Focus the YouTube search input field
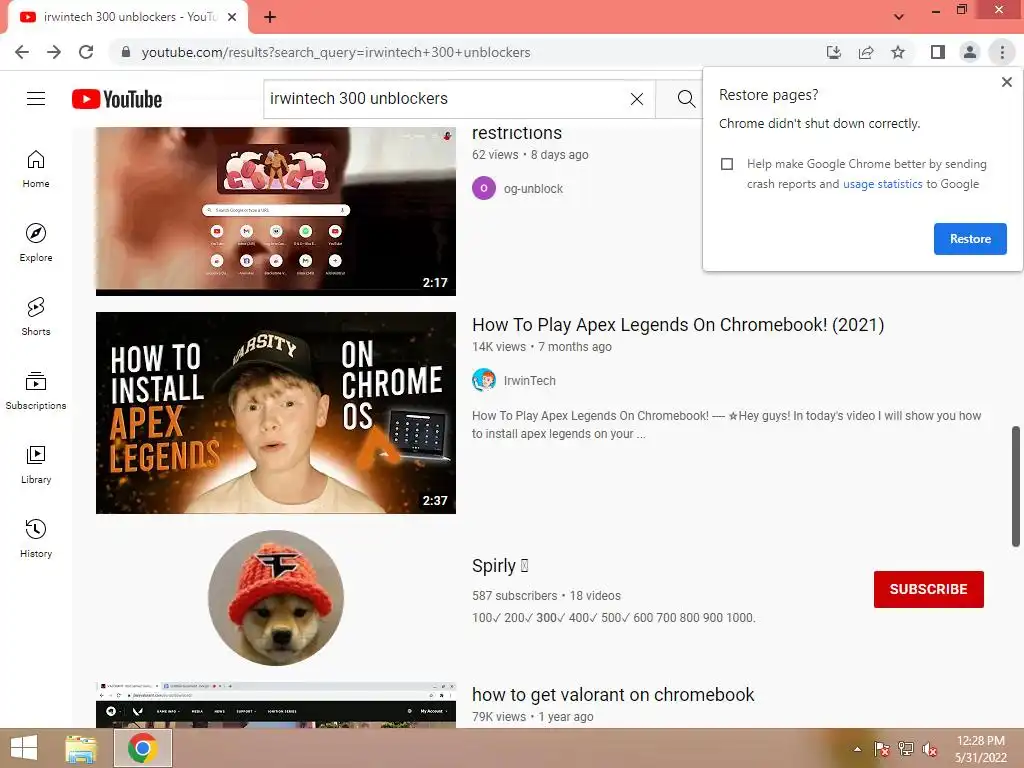 (445, 99)
